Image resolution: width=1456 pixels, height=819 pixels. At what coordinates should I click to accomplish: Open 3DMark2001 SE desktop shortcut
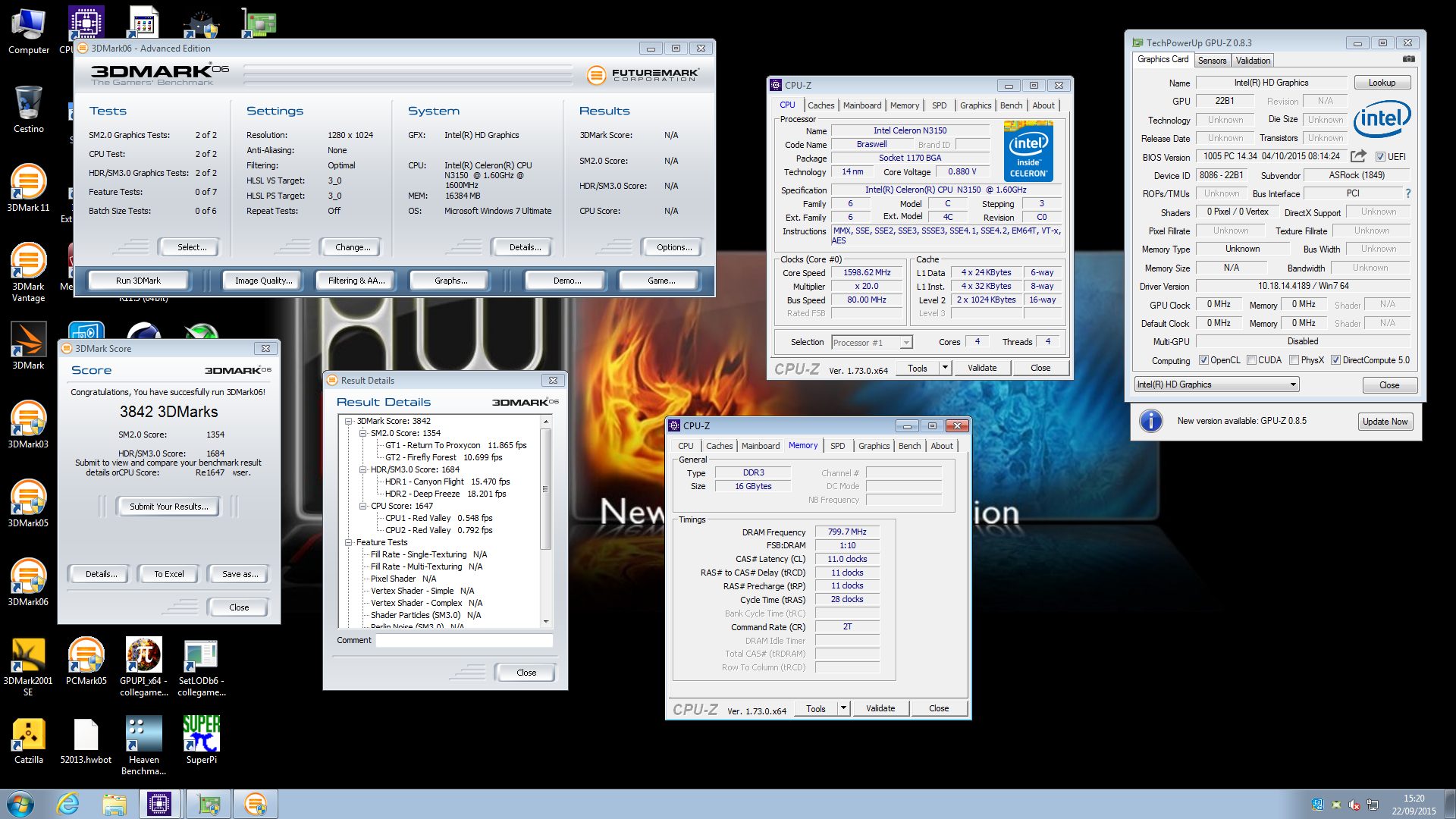pyautogui.click(x=28, y=667)
